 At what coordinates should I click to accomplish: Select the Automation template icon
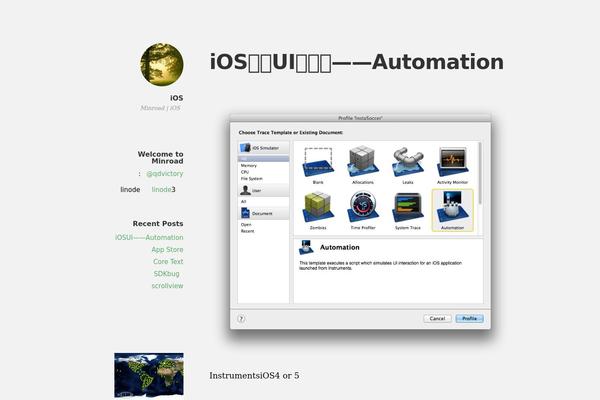pos(452,207)
